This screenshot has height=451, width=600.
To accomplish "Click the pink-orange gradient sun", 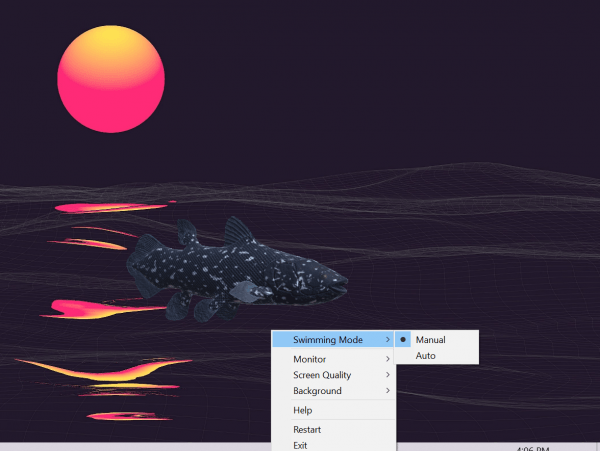I will click(110, 80).
